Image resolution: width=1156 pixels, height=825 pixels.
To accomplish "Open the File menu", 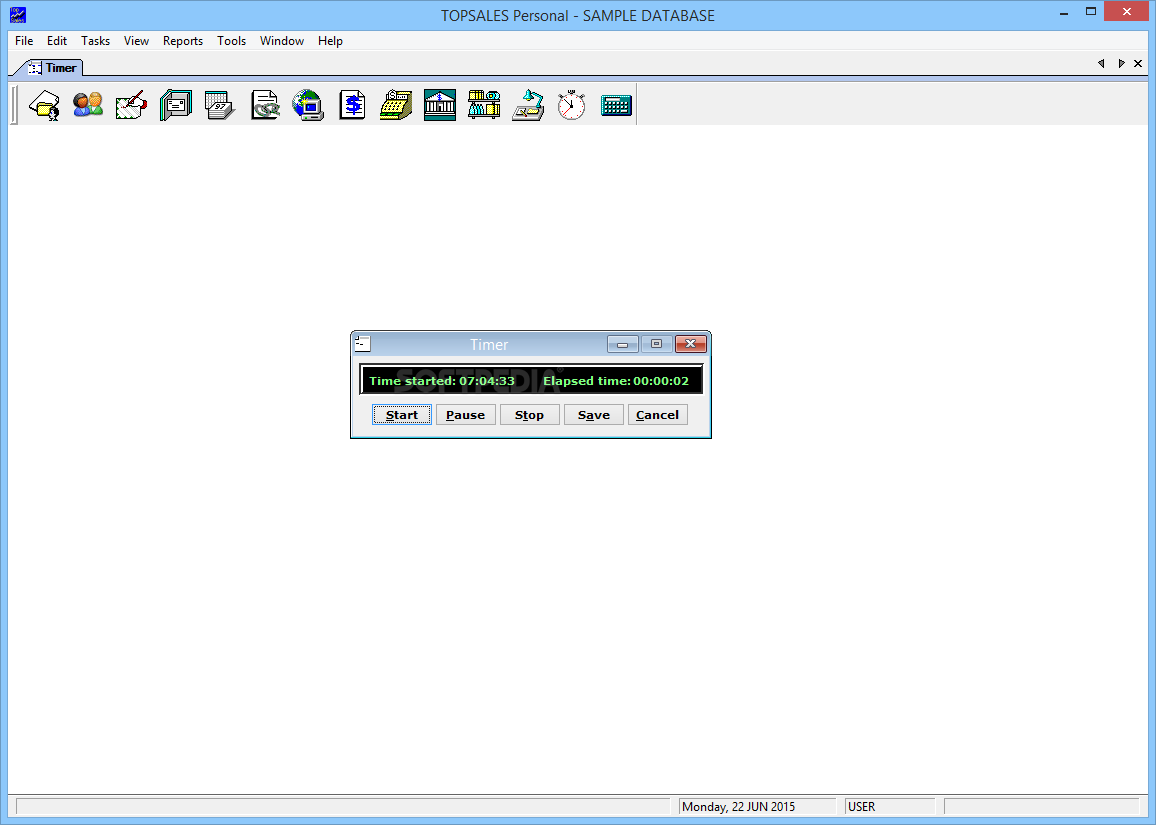I will point(24,41).
